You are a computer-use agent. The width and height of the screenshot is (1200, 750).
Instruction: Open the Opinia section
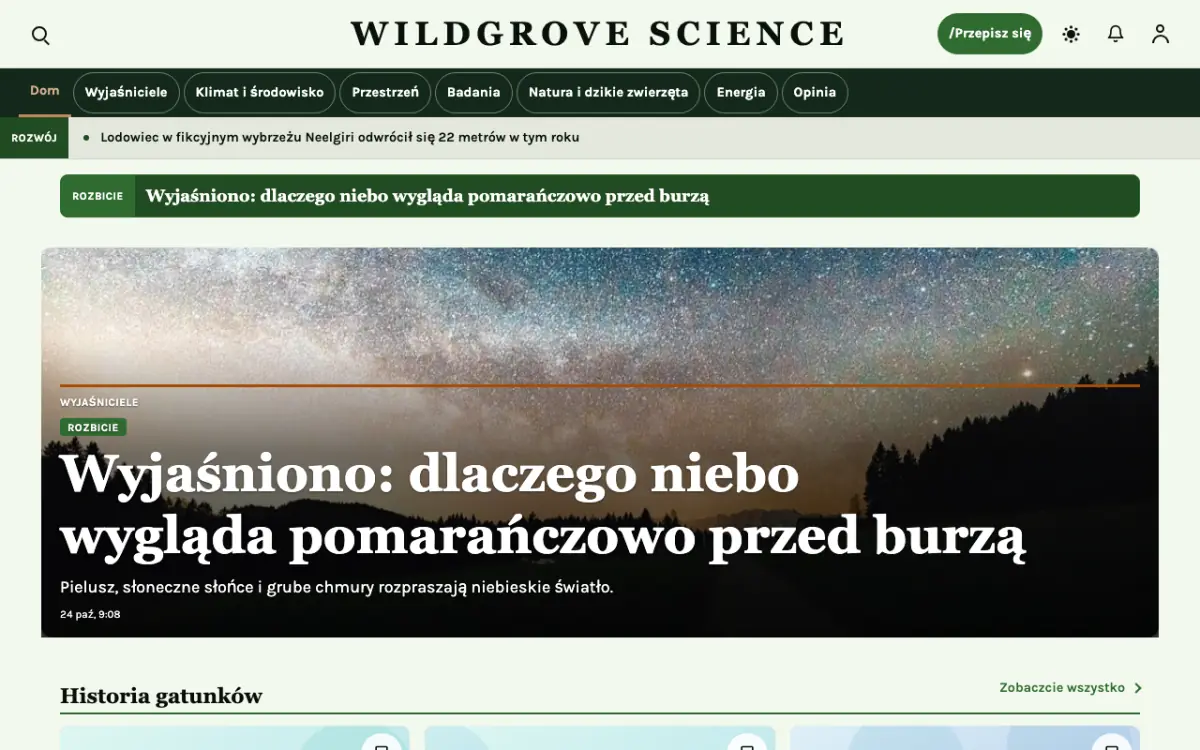coord(815,92)
